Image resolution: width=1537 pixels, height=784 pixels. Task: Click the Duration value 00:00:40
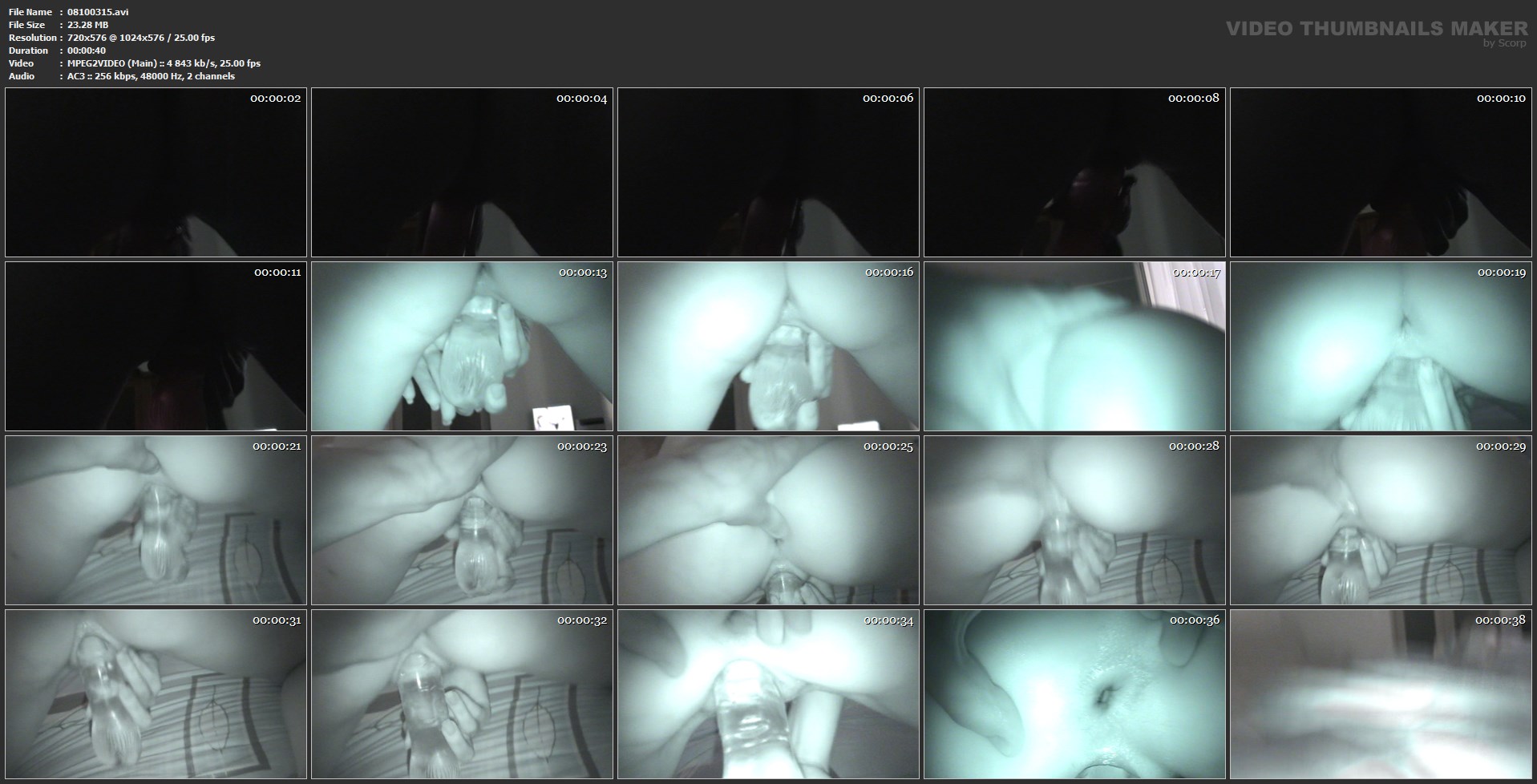pos(87,51)
